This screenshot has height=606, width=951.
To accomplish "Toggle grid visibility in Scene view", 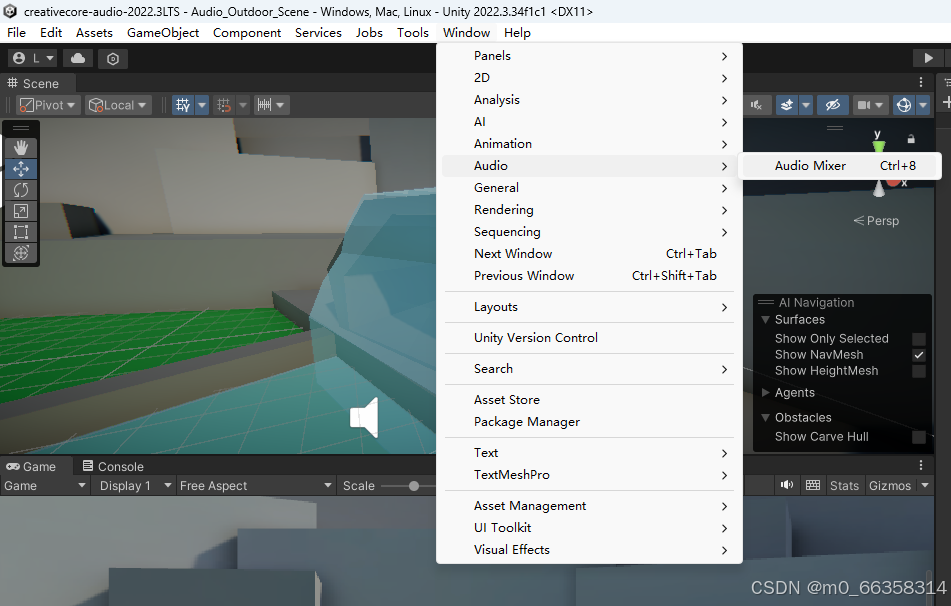I will pos(183,105).
